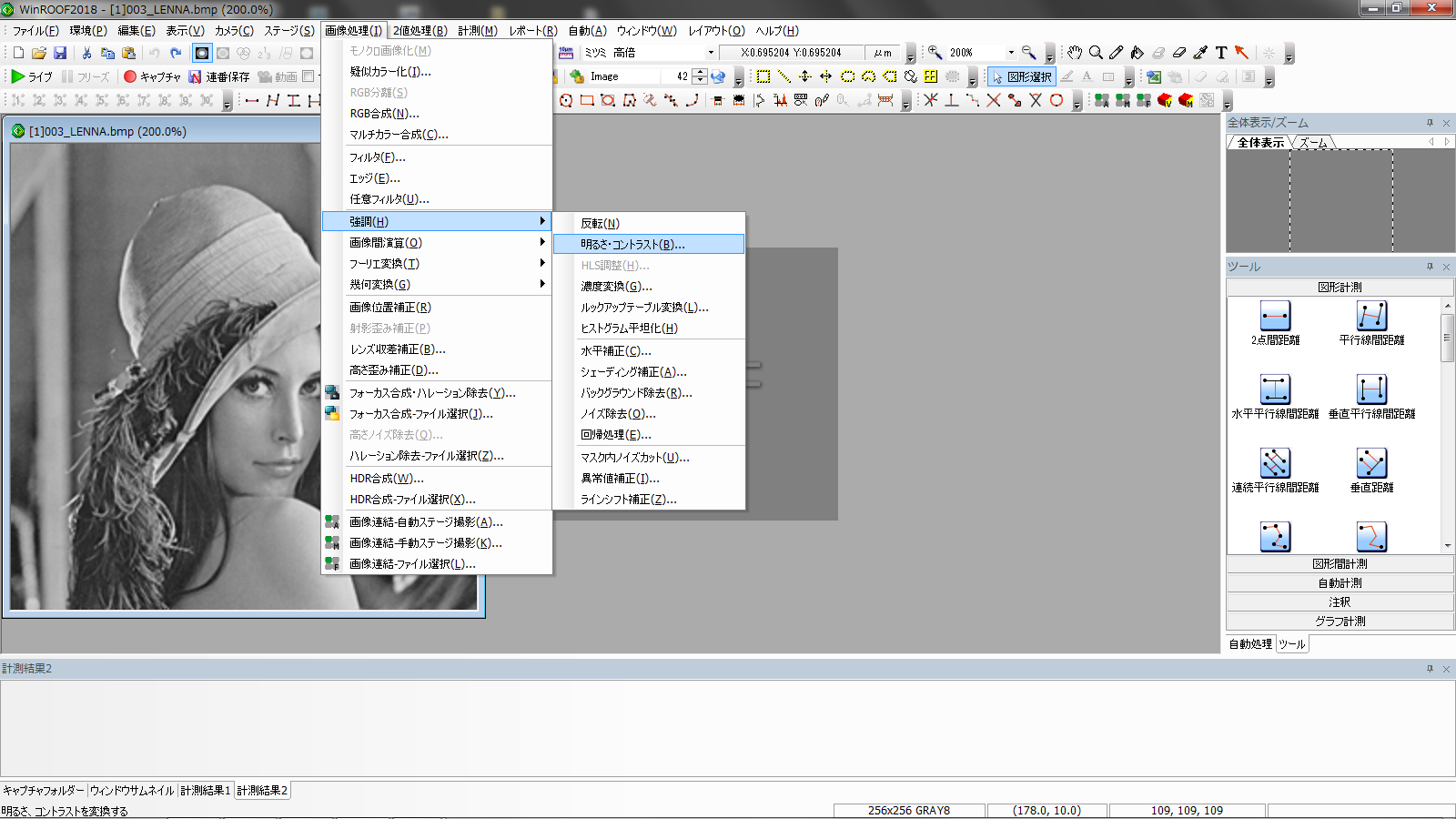1456x819 pixels.
Task: Choose the 垂直平行線間距離 tool icon
Action: 1371,389
